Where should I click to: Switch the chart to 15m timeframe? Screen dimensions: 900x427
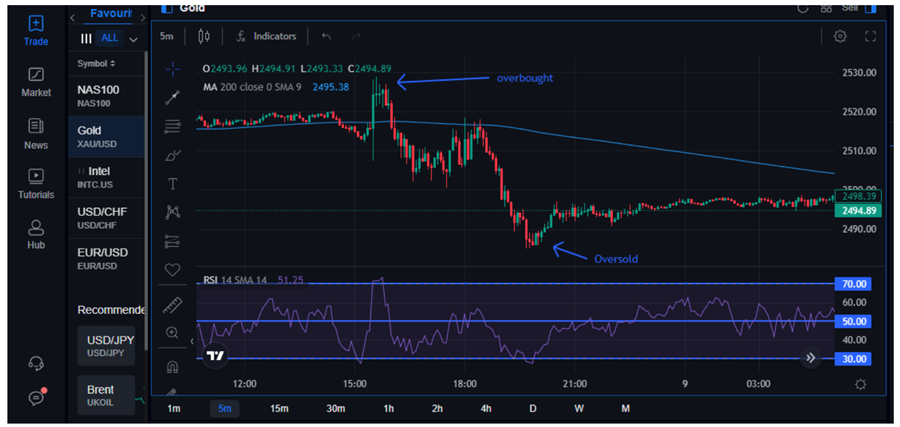pos(280,408)
